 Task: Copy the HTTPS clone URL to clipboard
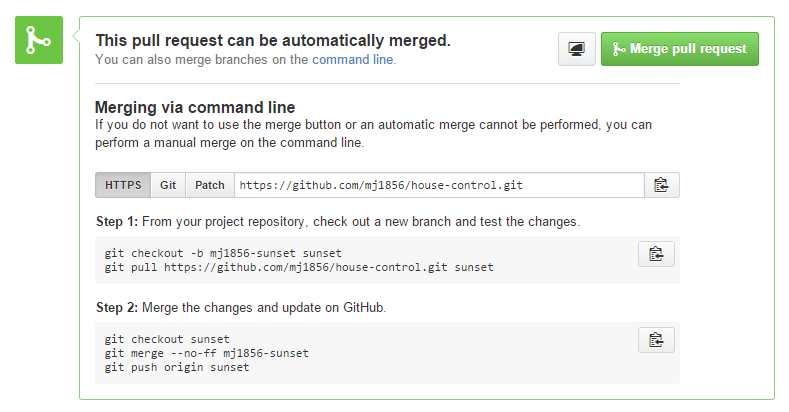point(661,185)
